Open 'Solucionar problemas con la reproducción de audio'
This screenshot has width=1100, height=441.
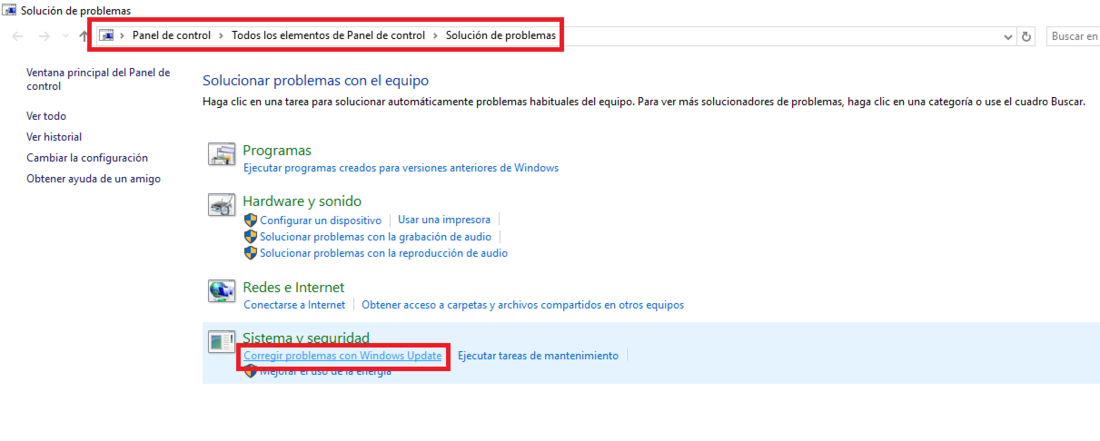tap(384, 253)
